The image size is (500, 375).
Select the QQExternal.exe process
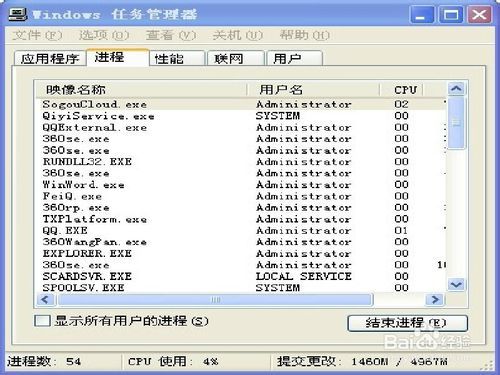241,127
